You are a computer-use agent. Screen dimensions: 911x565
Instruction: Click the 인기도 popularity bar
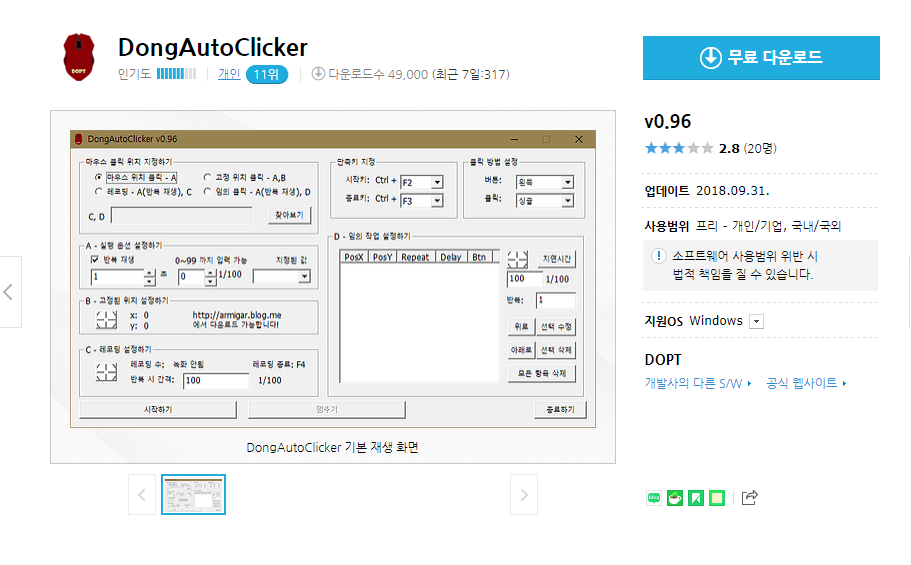tap(177, 74)
